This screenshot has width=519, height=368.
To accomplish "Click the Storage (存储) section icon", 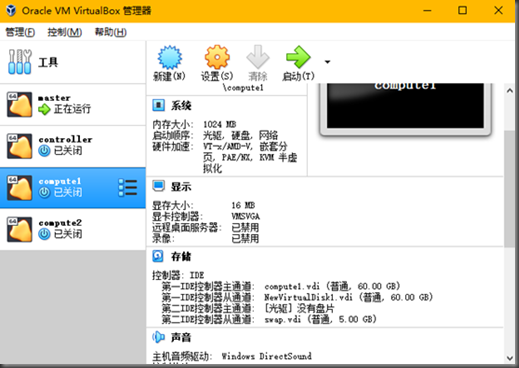I will [158, 256].
